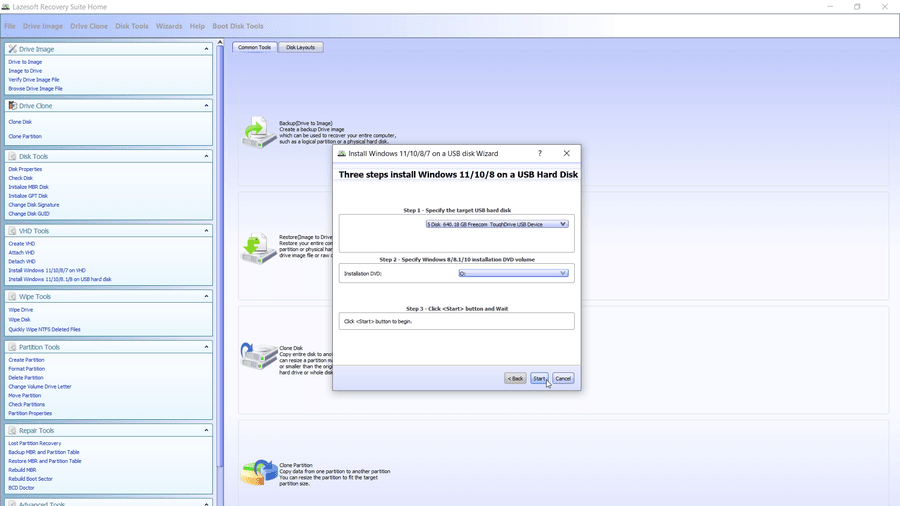
Task: Click the Clone Disk drive icon
Action: point(259,356)
